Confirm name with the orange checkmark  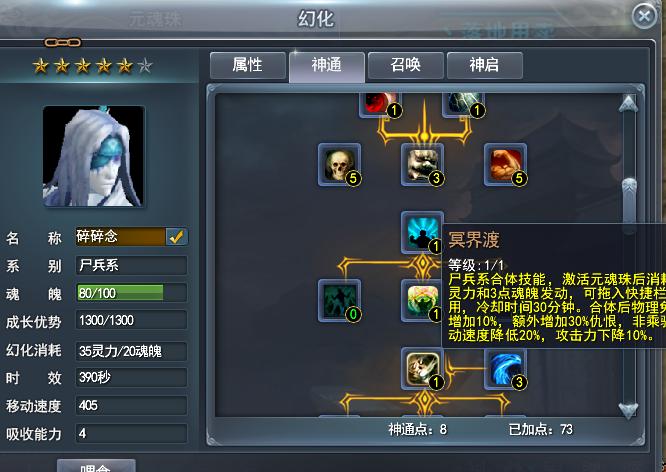176,237
